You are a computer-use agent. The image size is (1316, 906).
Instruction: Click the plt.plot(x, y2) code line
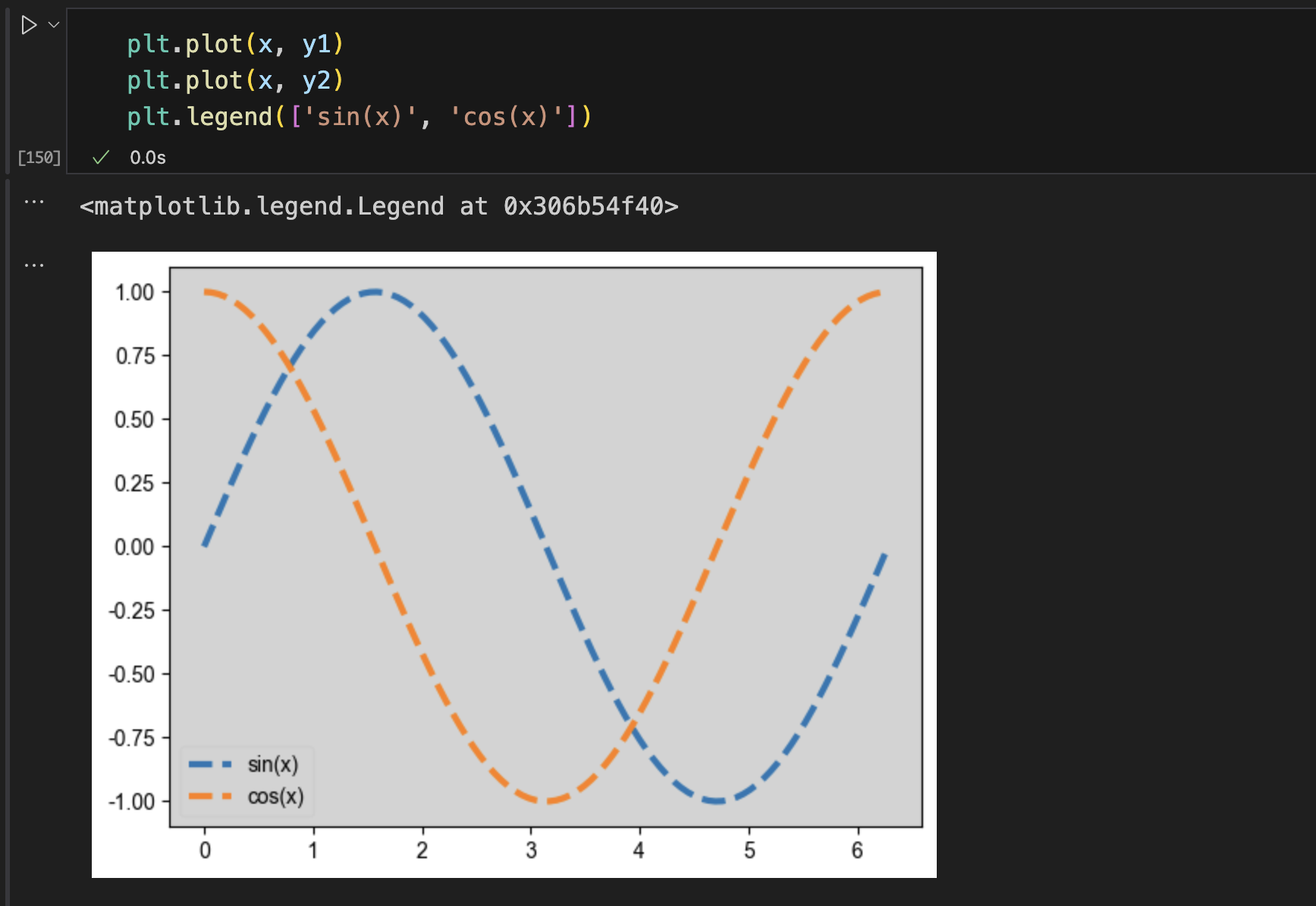[235, 80]
